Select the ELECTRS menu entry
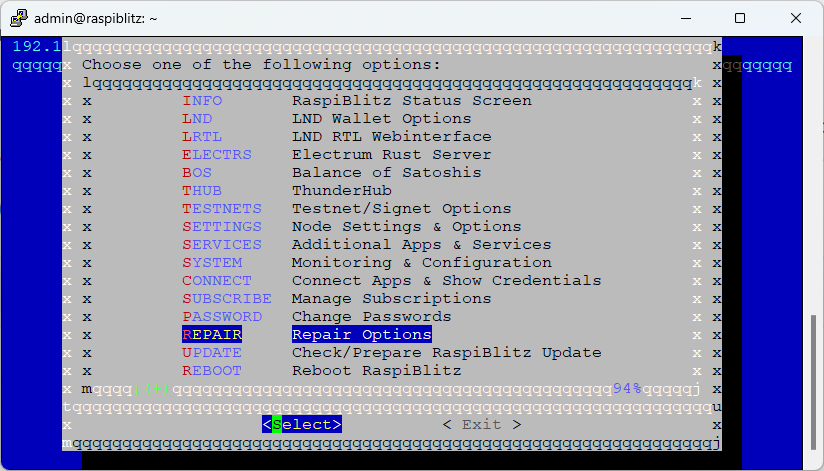Screen dimensions: 824x471 217,155
